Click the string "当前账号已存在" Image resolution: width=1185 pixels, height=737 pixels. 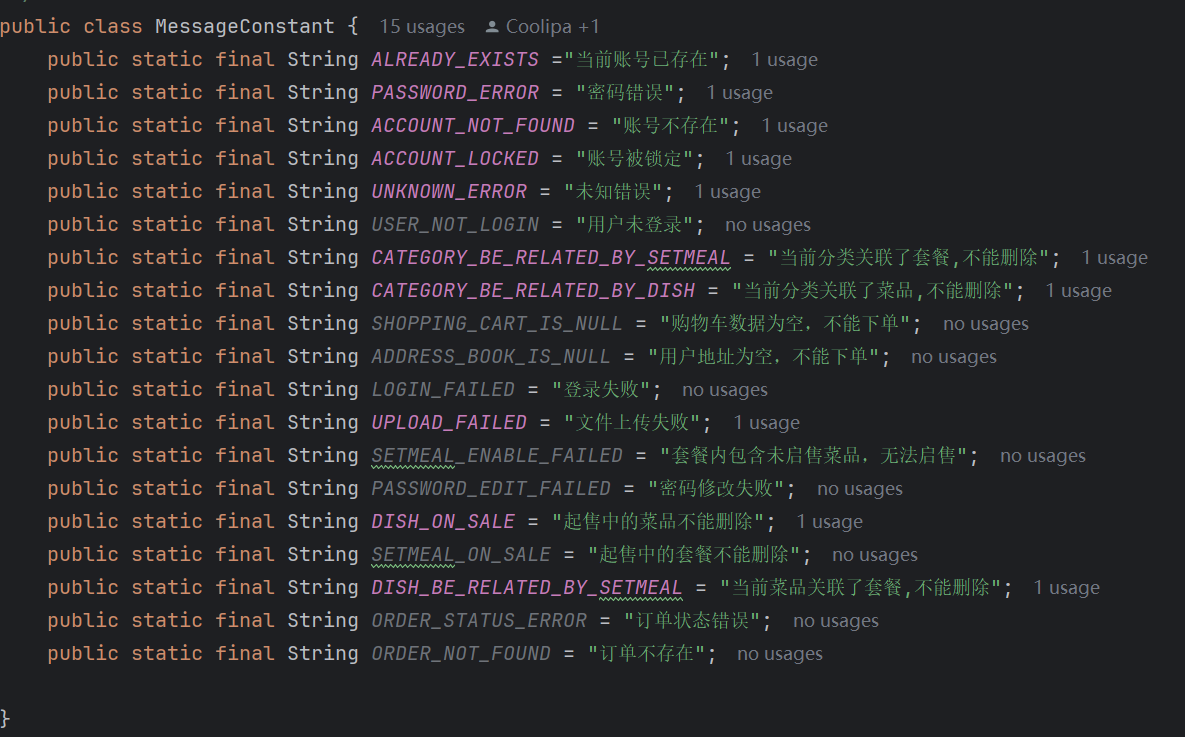642,60
